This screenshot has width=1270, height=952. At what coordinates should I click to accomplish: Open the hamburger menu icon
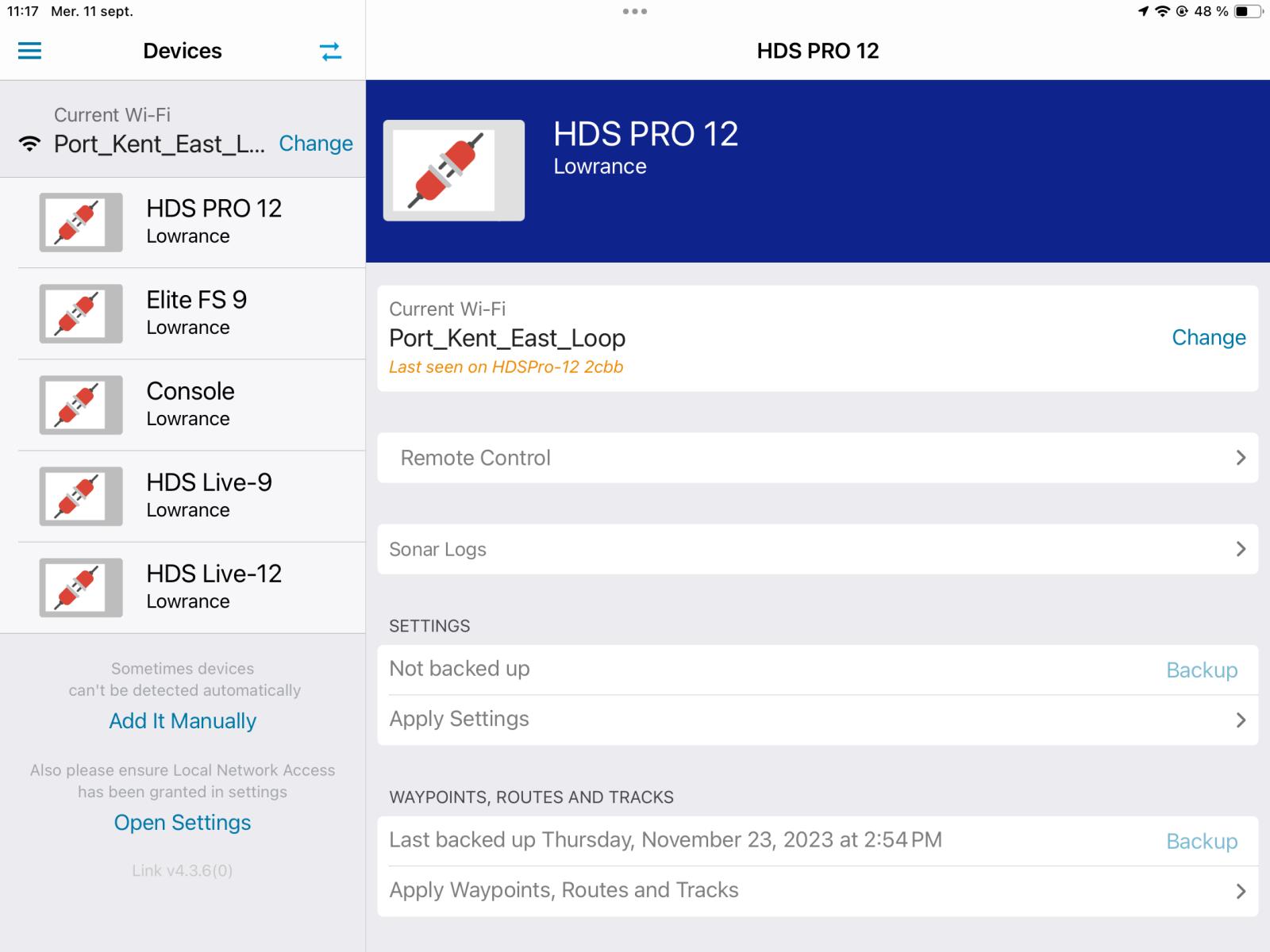(29, 52)
